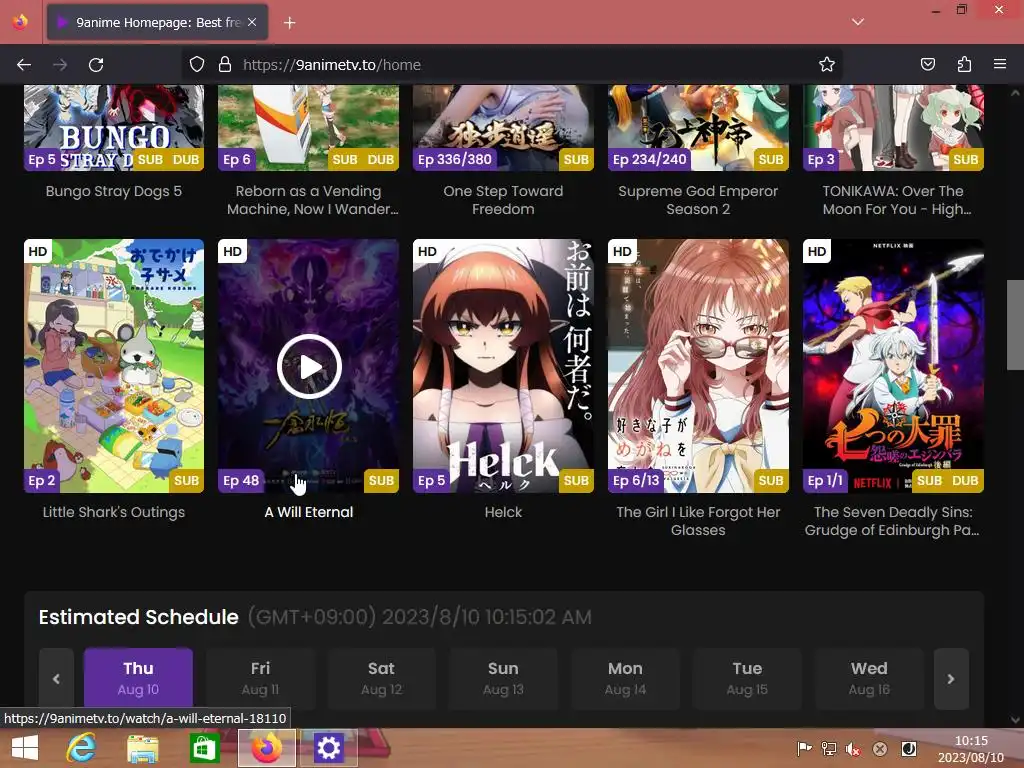Click the Firefox taskbar icon
The image size is (1024, 768).
pos(266,748)
